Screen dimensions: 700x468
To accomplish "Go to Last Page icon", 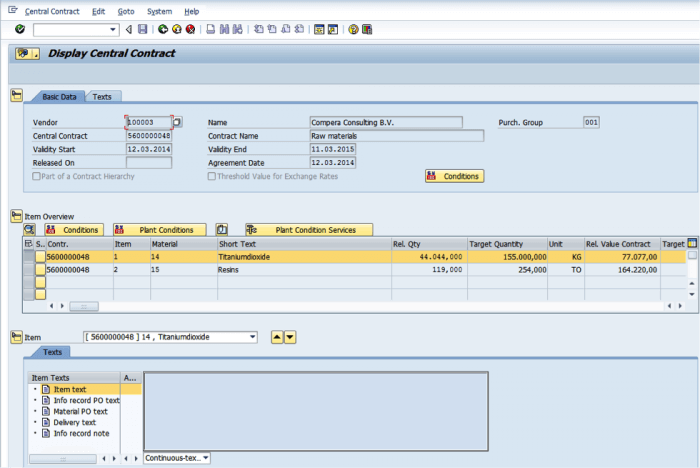I will [299, 29].
